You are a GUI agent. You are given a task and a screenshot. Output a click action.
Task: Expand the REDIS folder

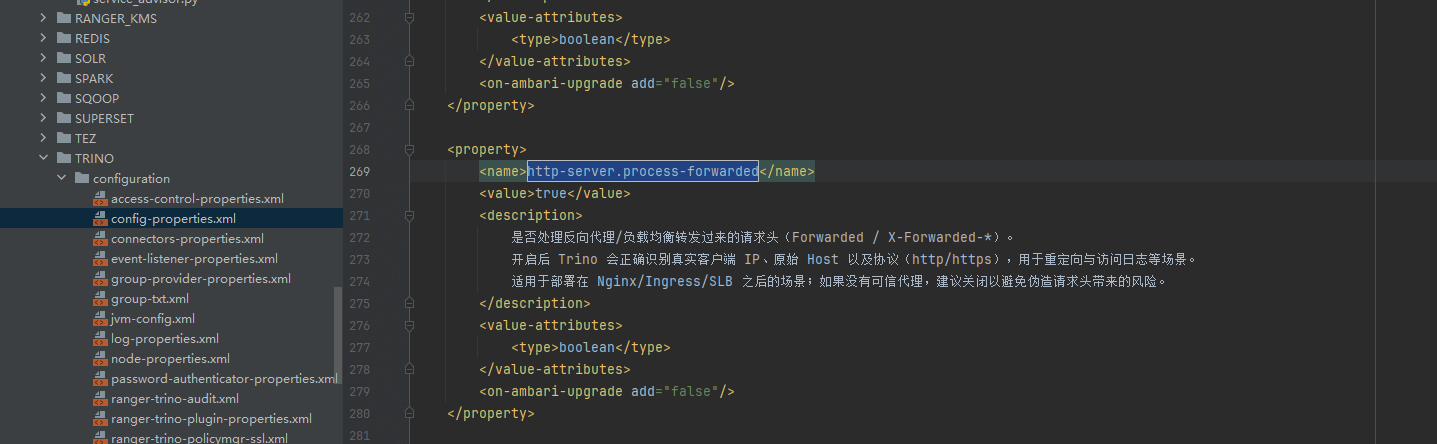coord(43,38)
